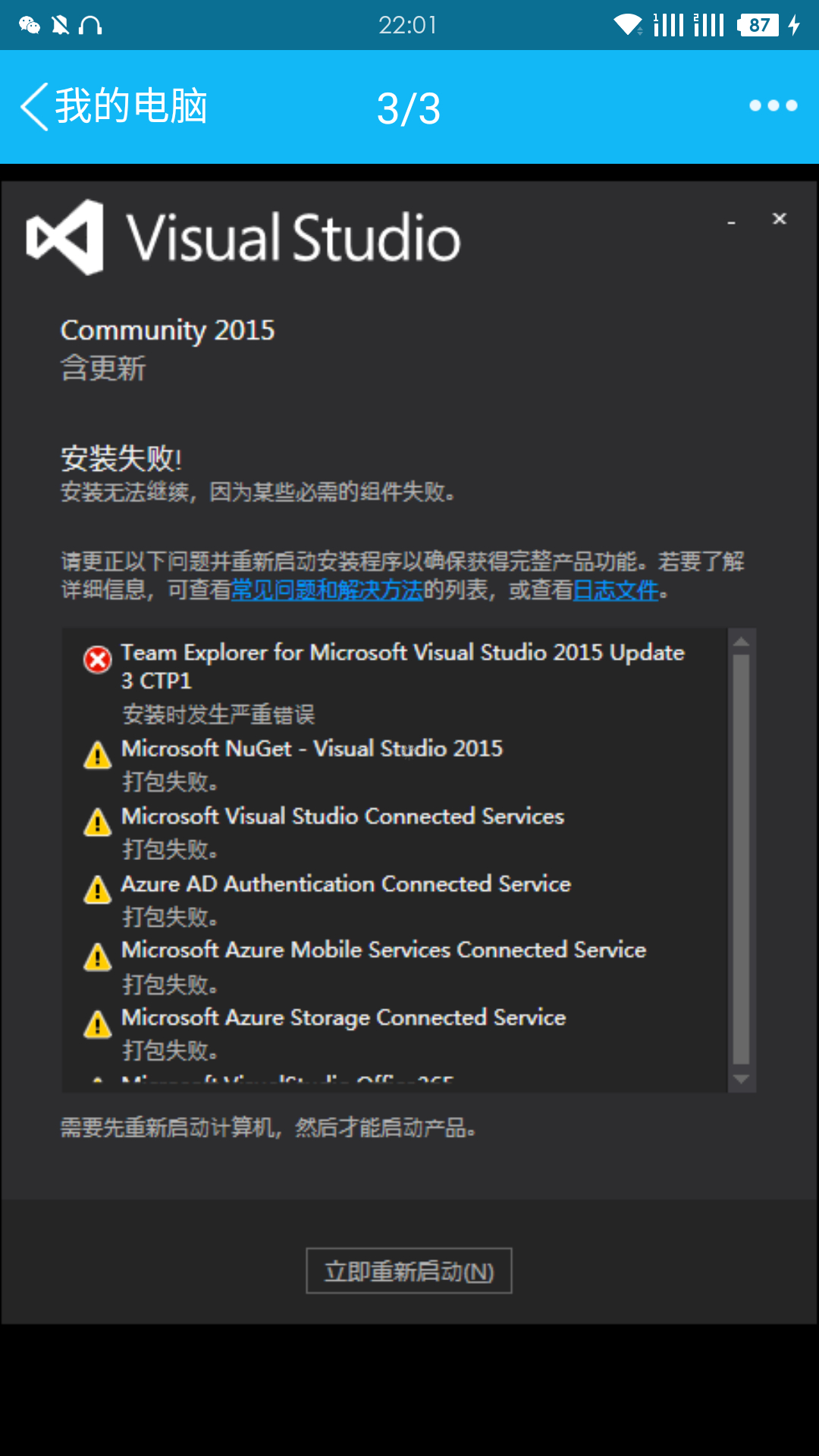Select the Team Explorer Update 3 CTP1 entry
819x1456 pixels.
[x=402, y=666]
